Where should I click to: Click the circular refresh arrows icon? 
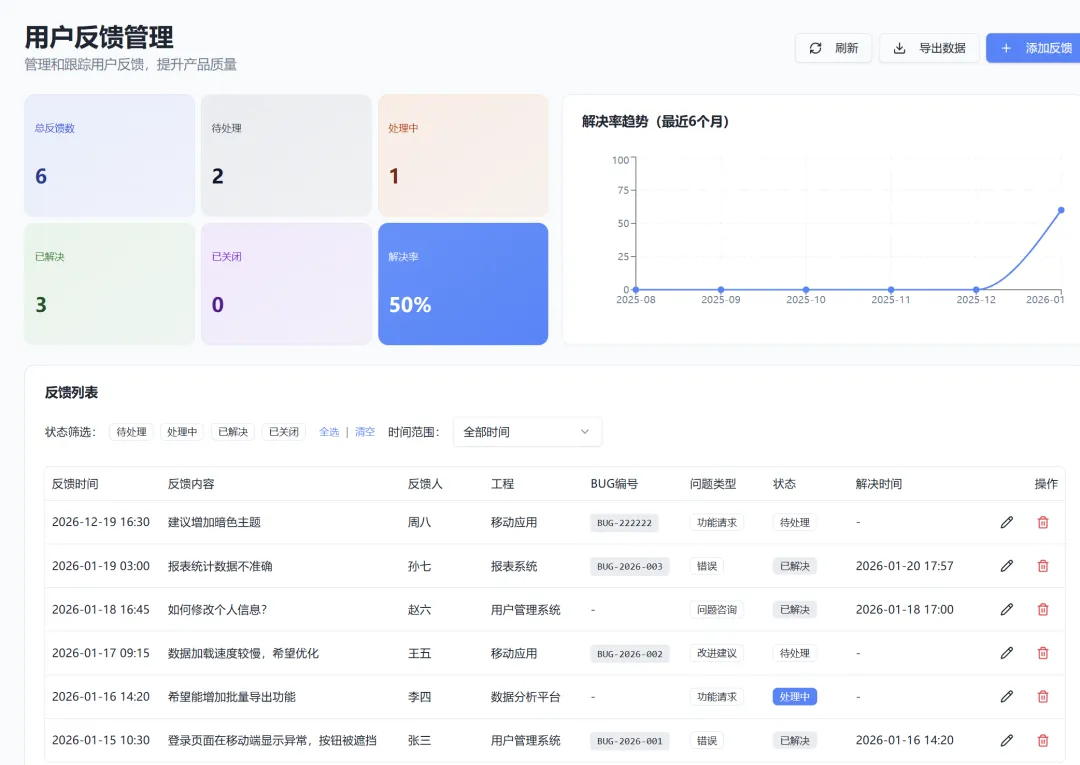tap(816, 48)
